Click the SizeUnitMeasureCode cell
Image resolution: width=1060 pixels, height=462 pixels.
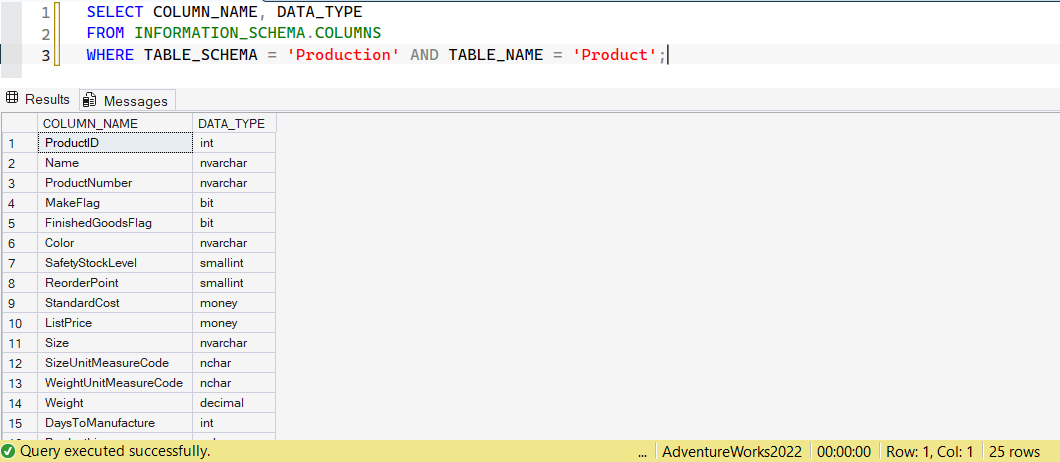pos(115,363)
